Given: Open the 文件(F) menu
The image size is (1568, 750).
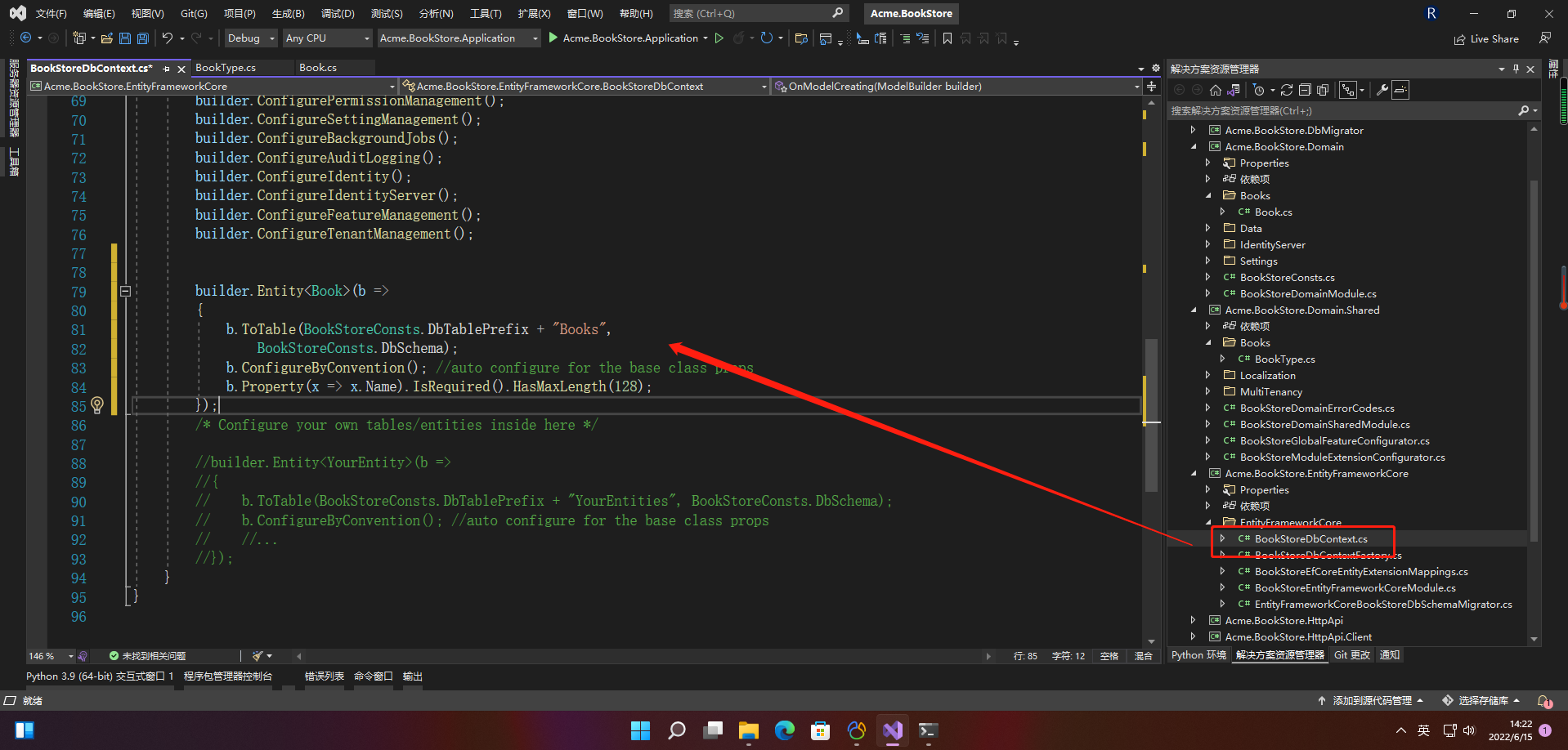Looking at the screenshot, I should pos(51,14).
